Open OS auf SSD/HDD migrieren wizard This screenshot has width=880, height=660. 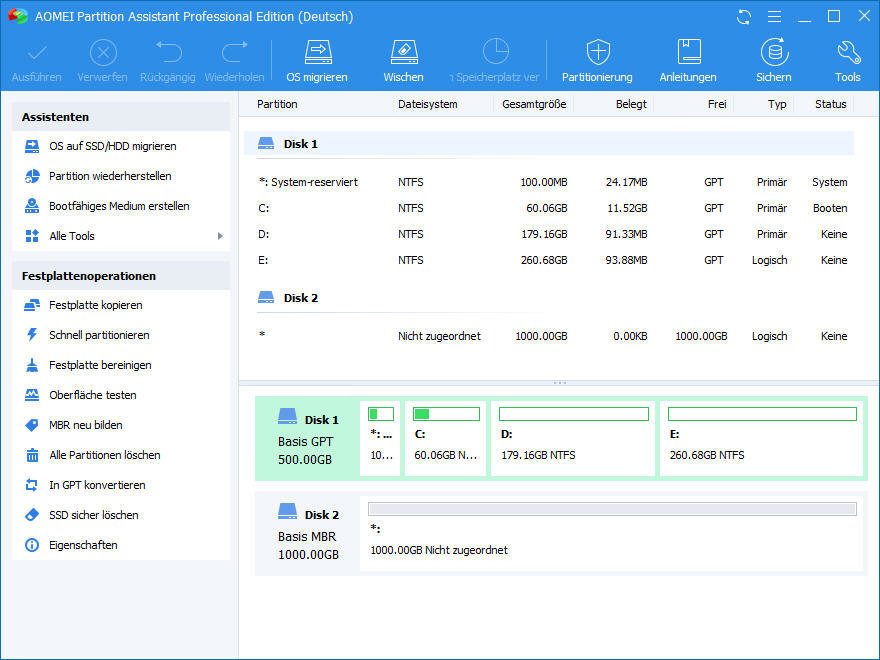(x=112, y=146)
